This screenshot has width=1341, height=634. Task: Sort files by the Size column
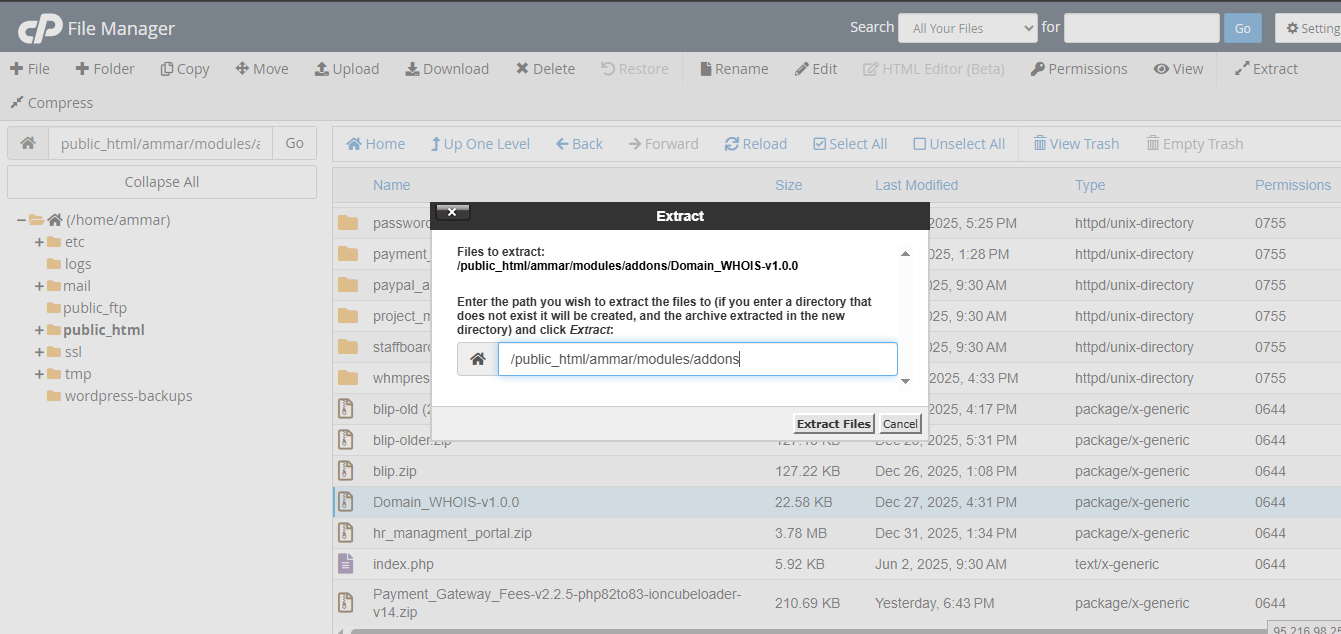coord(788,185)
